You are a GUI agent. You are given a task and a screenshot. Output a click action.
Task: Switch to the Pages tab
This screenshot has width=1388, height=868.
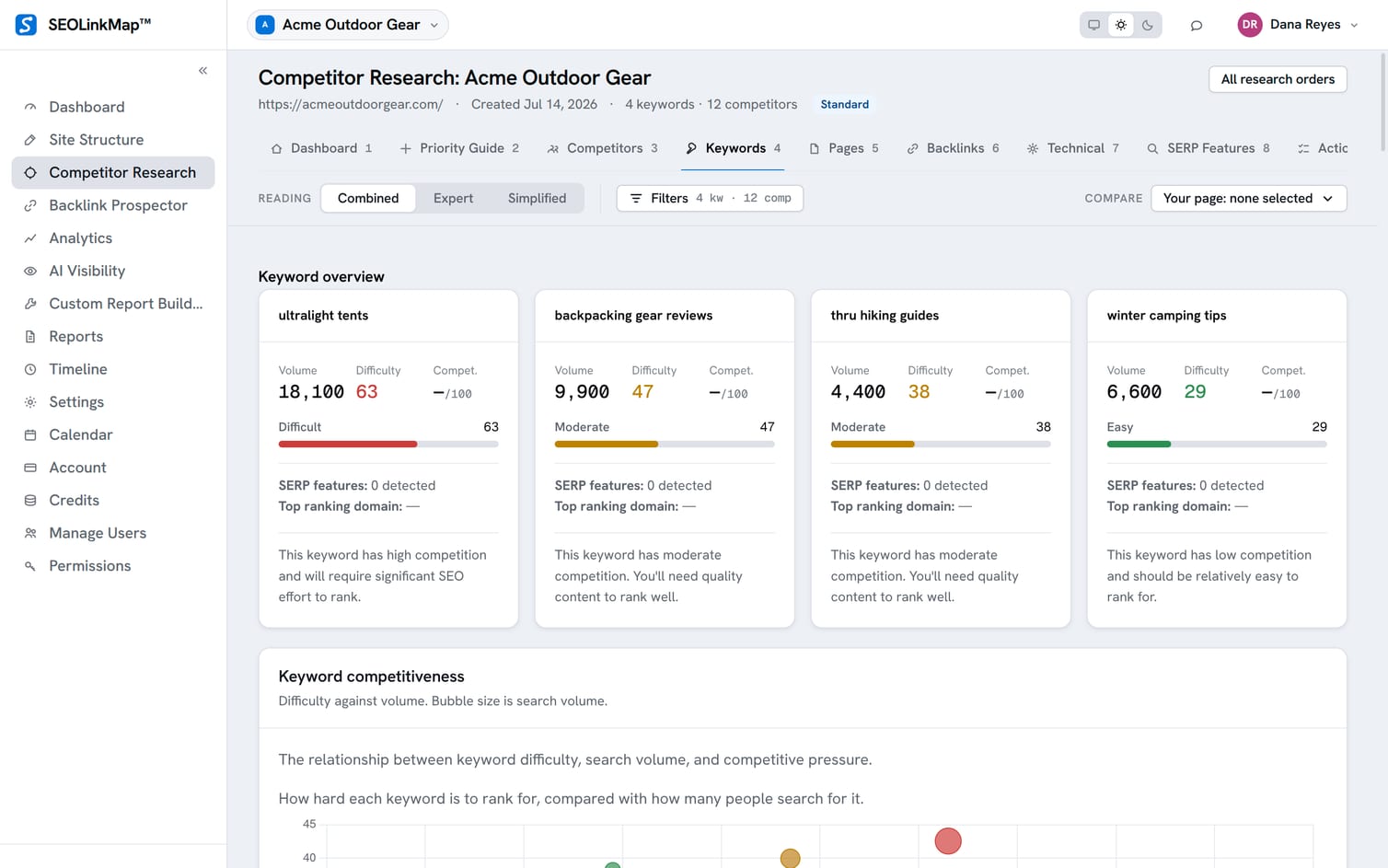(843, 148)
